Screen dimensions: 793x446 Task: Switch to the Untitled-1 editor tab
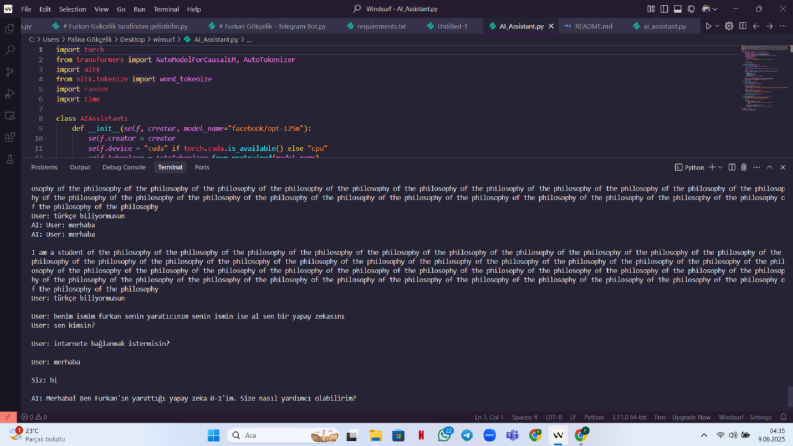(447, 26)
